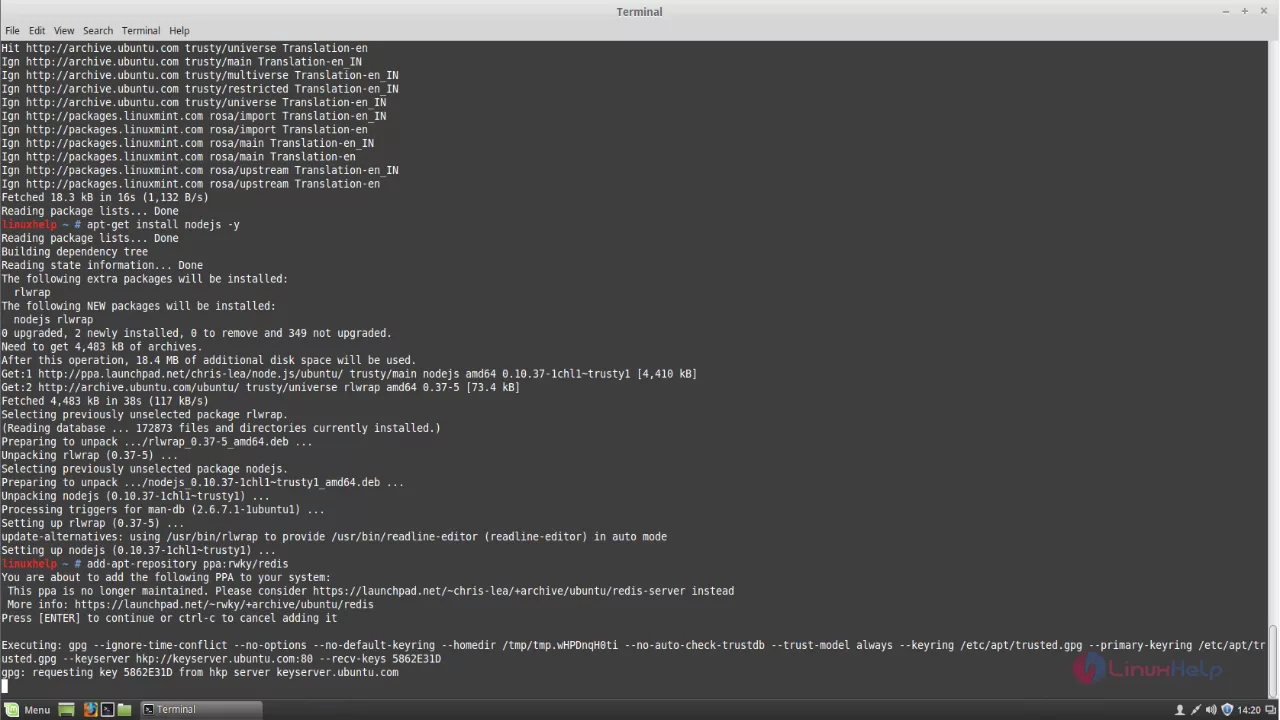Click 'Selecting previously unselected package nodejs.' line
The height and width of the screenshot is (720, 1280).
point(144,469)
